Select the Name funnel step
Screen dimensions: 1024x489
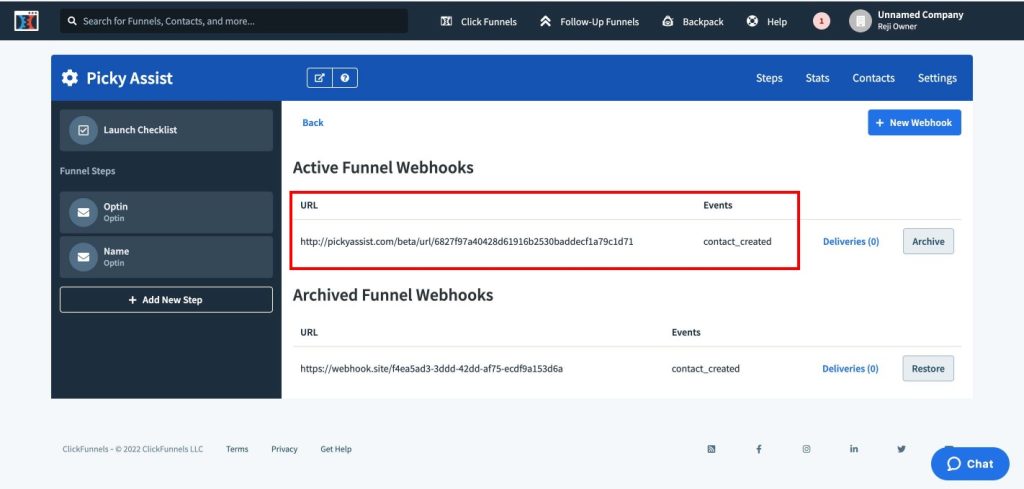tap(166, 257)
